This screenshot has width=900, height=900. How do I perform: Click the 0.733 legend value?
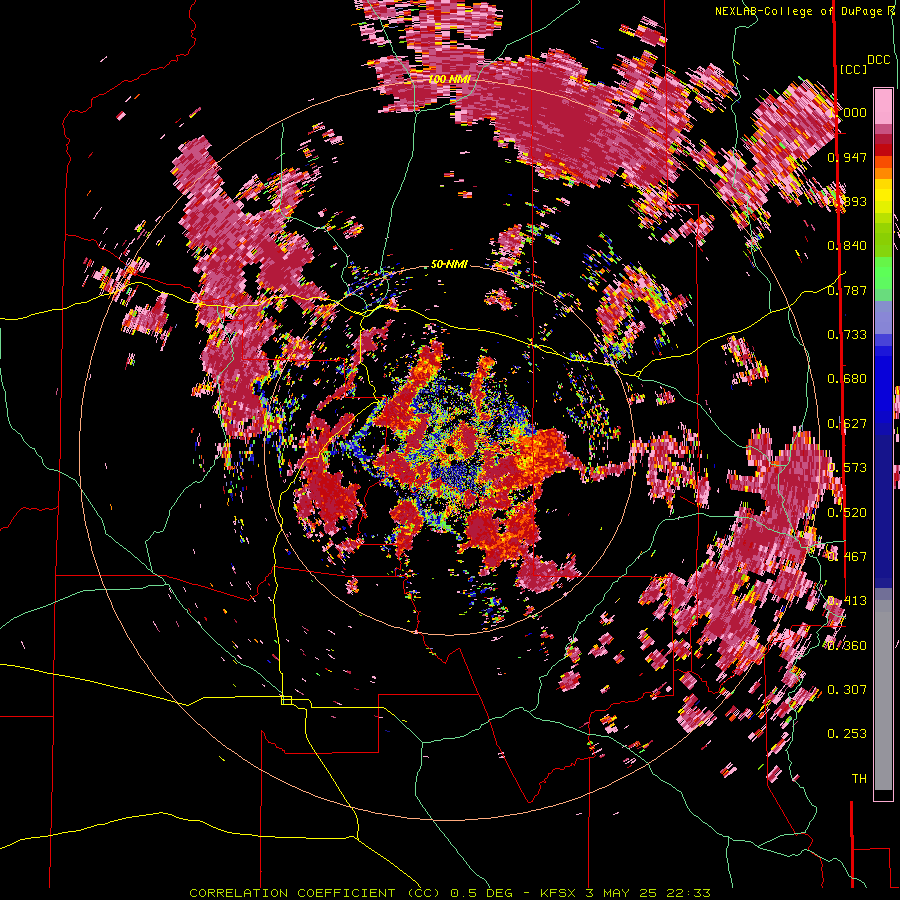click(x=847, y=334)
